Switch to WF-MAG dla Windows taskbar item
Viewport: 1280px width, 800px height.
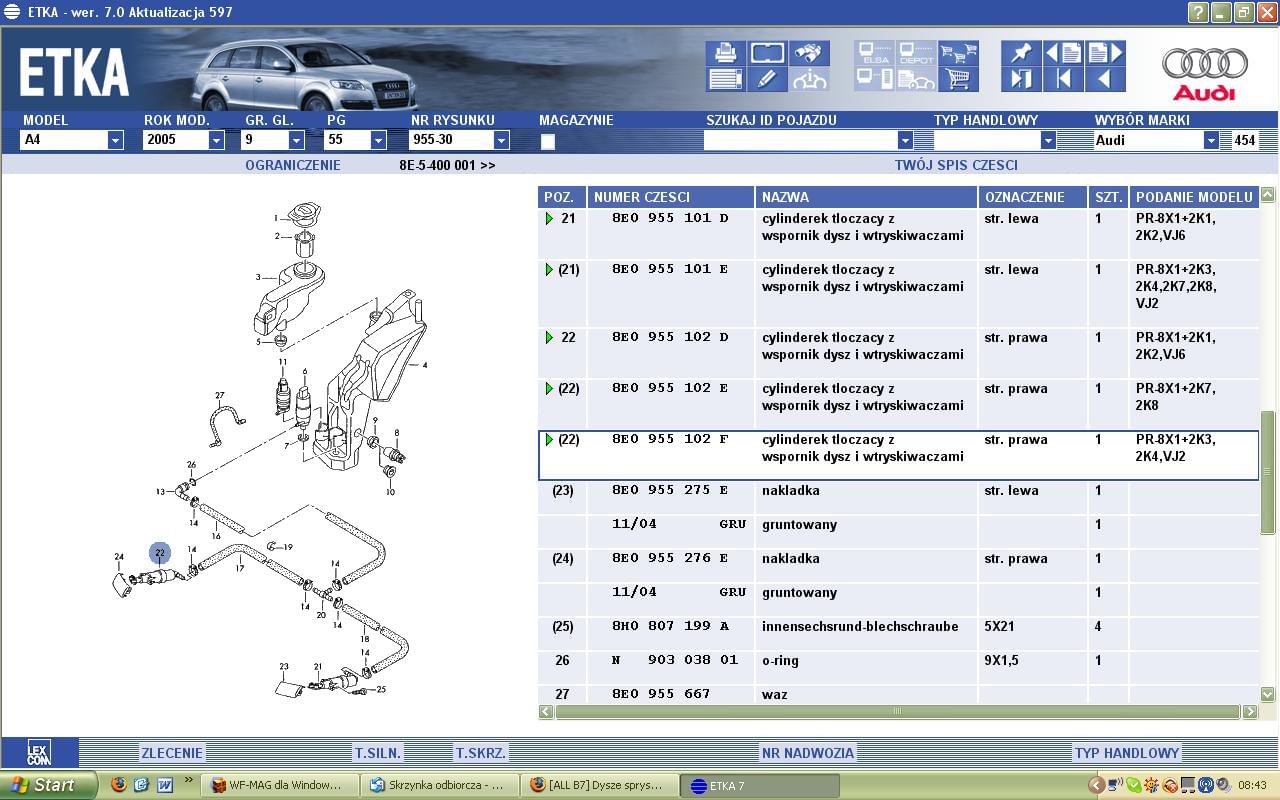tap(280, 785)
